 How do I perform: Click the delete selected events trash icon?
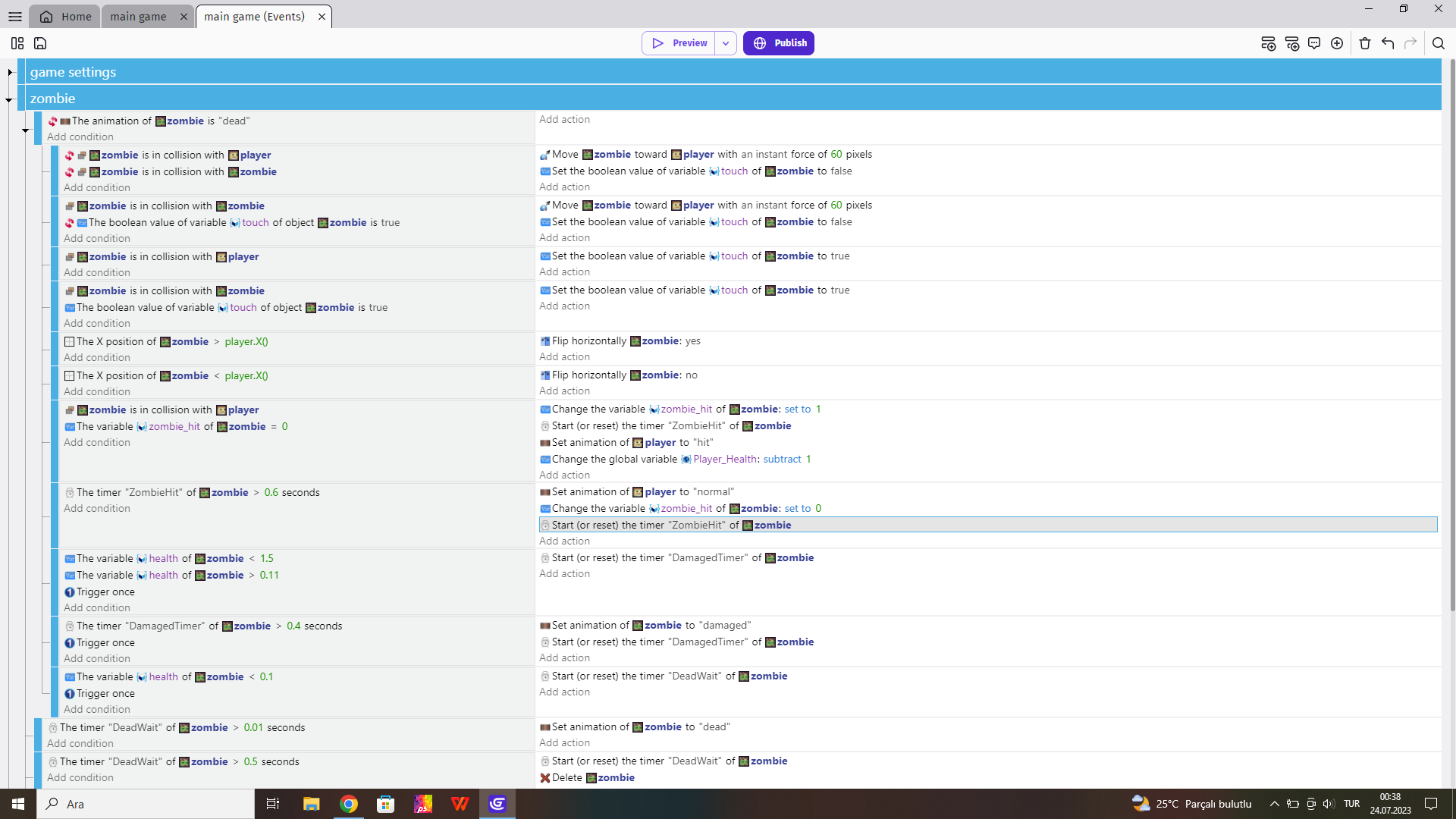1365,43
